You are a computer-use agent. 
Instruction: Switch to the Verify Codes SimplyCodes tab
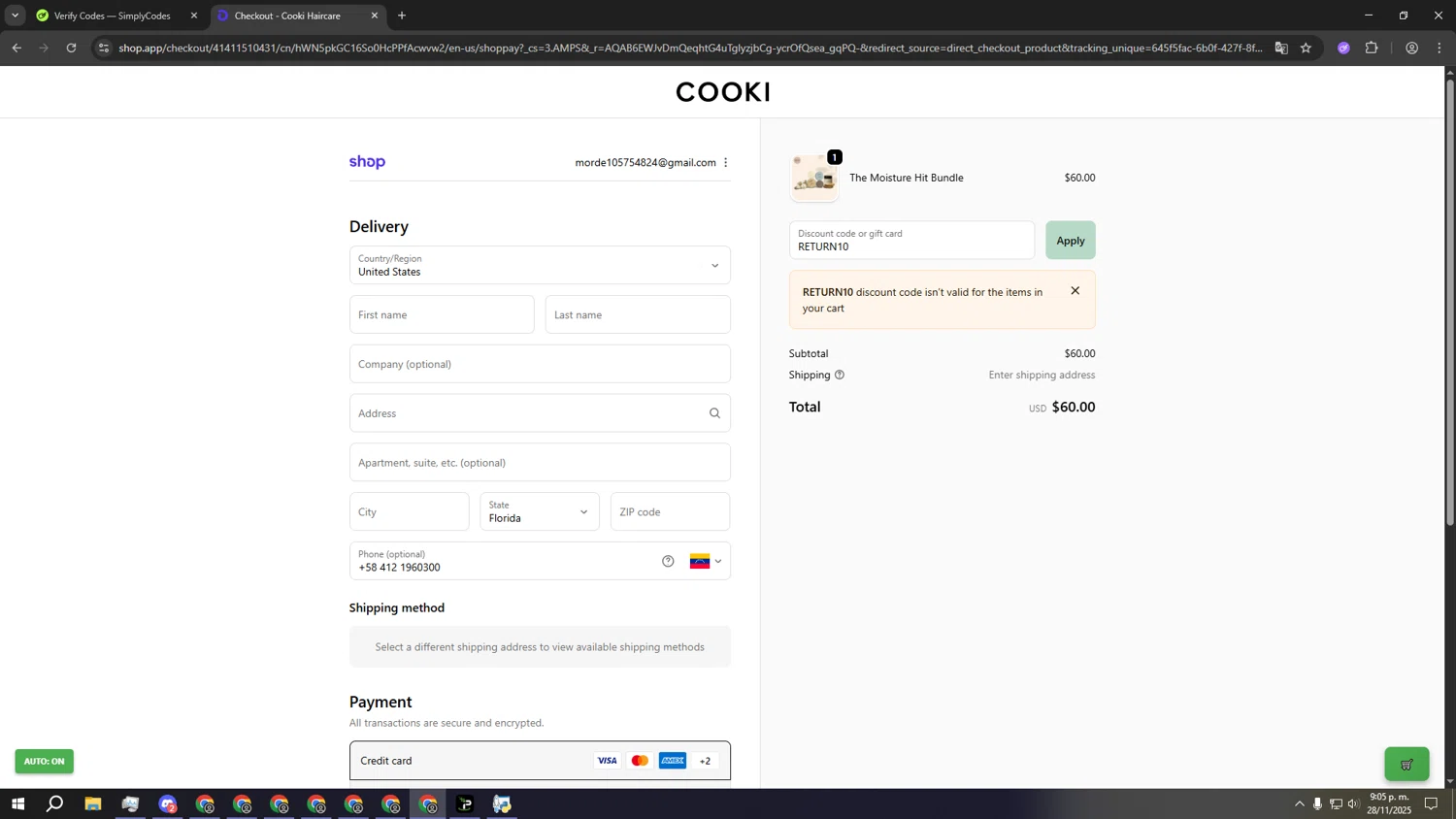coord(112,16)
